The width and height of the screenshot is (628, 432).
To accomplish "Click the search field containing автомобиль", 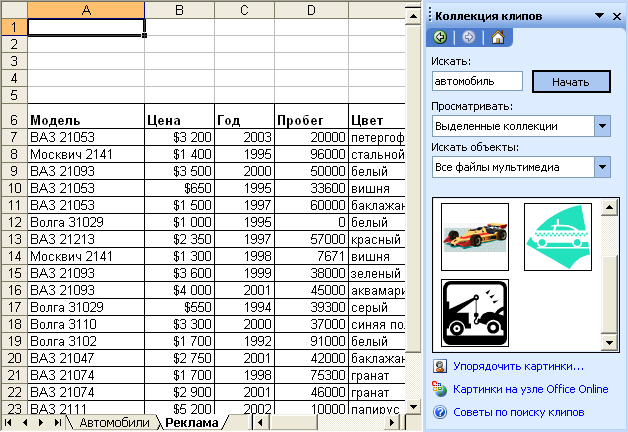I will (x=477, y=81).
